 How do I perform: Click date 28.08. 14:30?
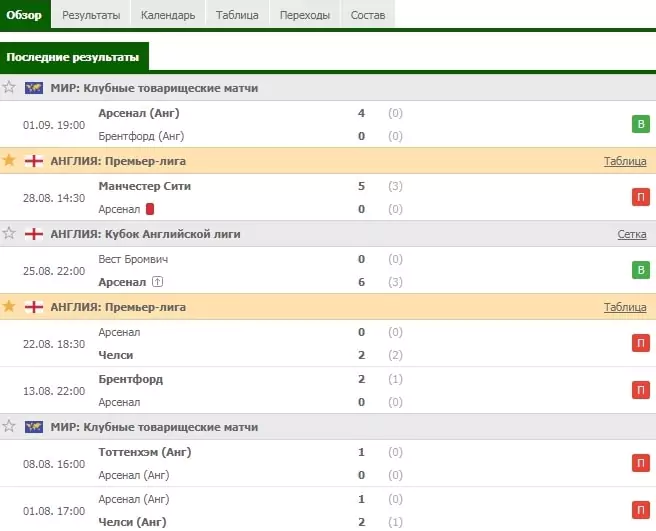(54, 198)
